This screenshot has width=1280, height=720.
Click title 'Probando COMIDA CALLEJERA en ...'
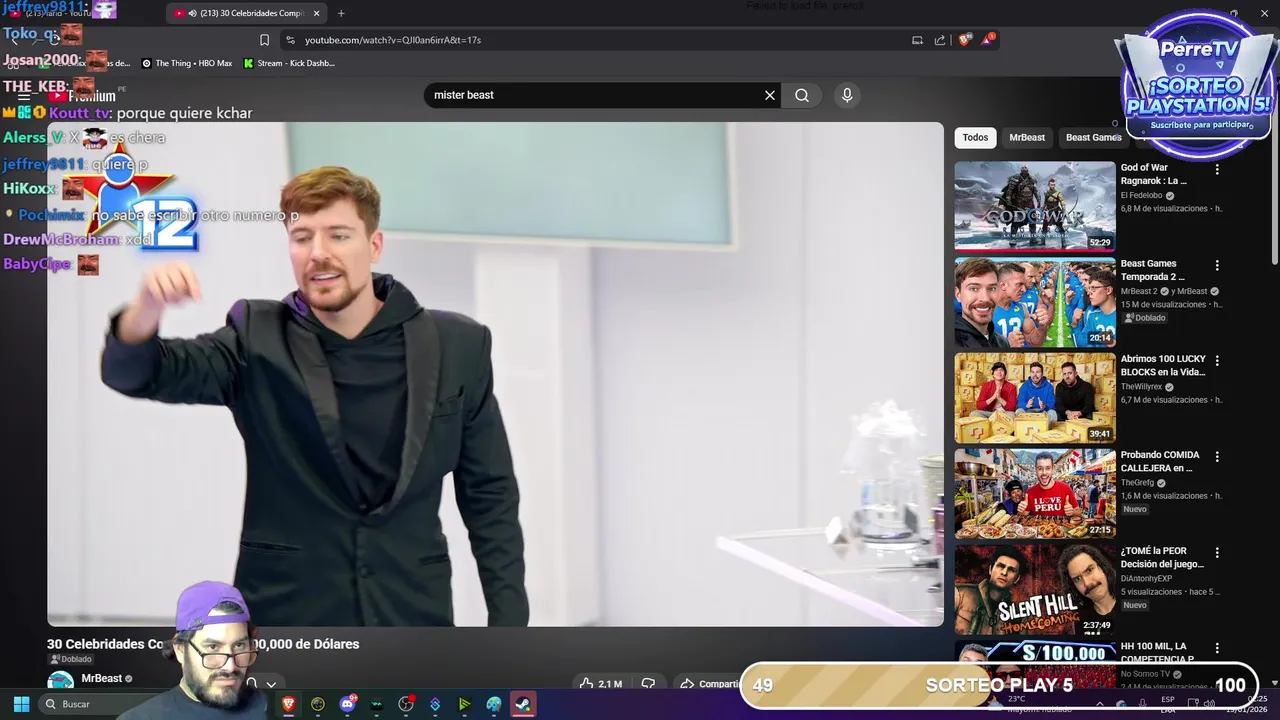click(1160, 461)
